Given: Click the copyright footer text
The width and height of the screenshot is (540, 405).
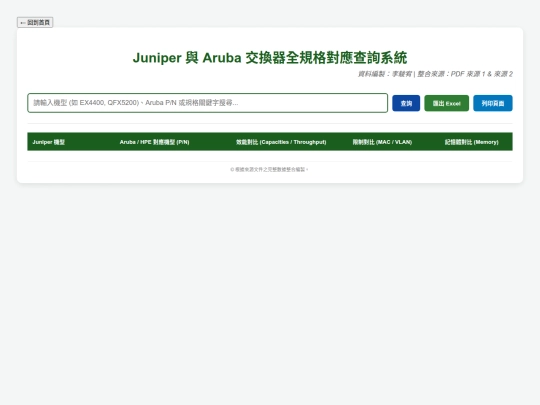Looking at the screenshot, I should pyautogui.click(x=269, y=169).
